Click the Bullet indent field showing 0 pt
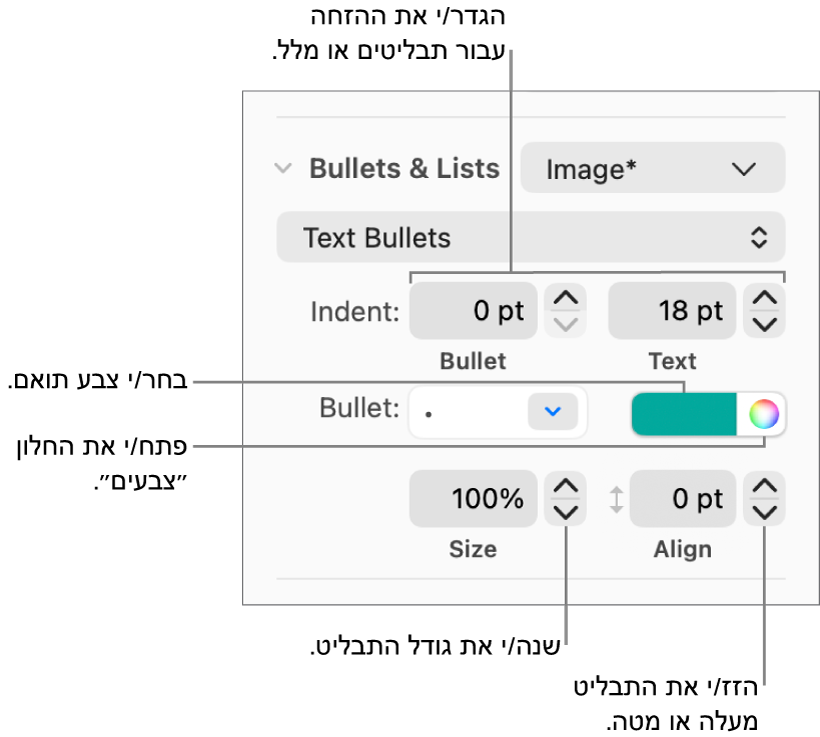The image size is (820, 737). [473, 310]
